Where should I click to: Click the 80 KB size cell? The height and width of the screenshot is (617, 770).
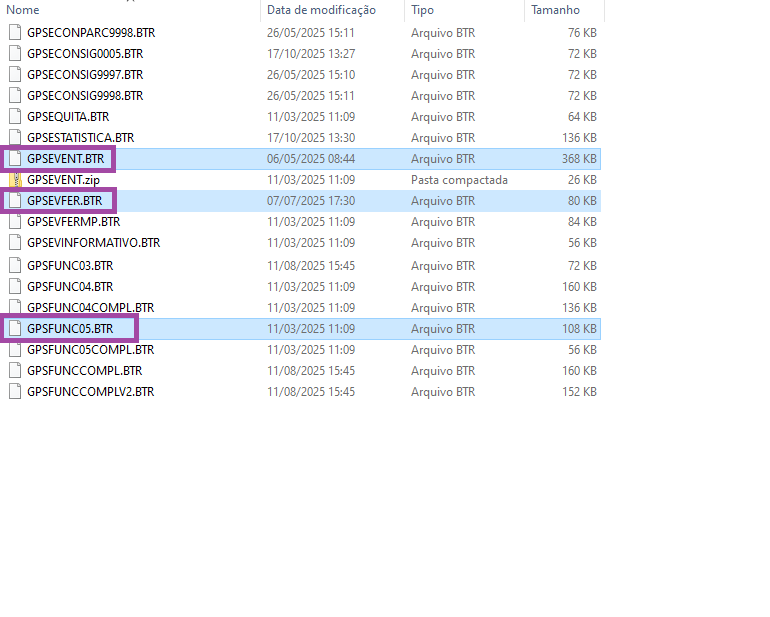582,201
